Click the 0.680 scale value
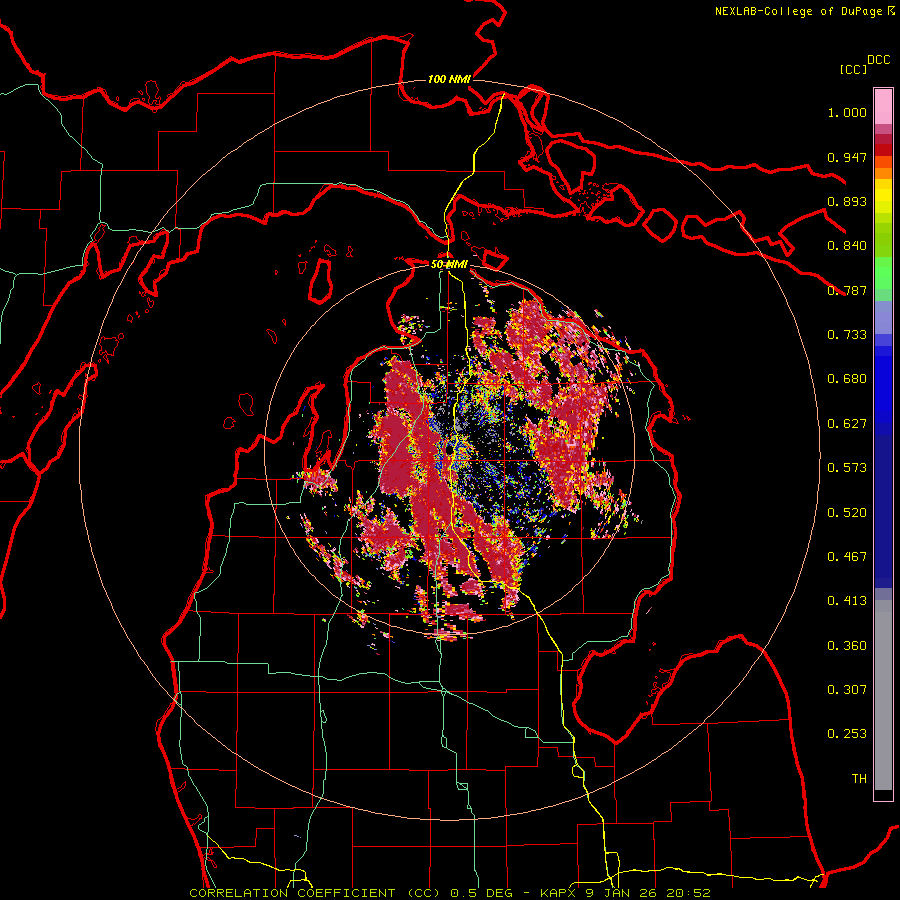 (x=847, y=379)
